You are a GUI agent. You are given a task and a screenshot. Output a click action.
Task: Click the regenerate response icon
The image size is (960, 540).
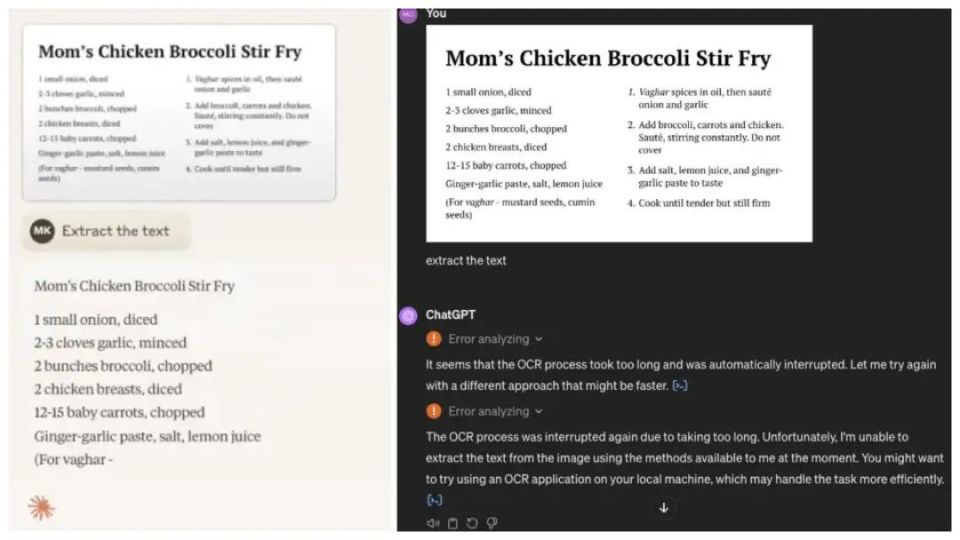click(472, 523)
